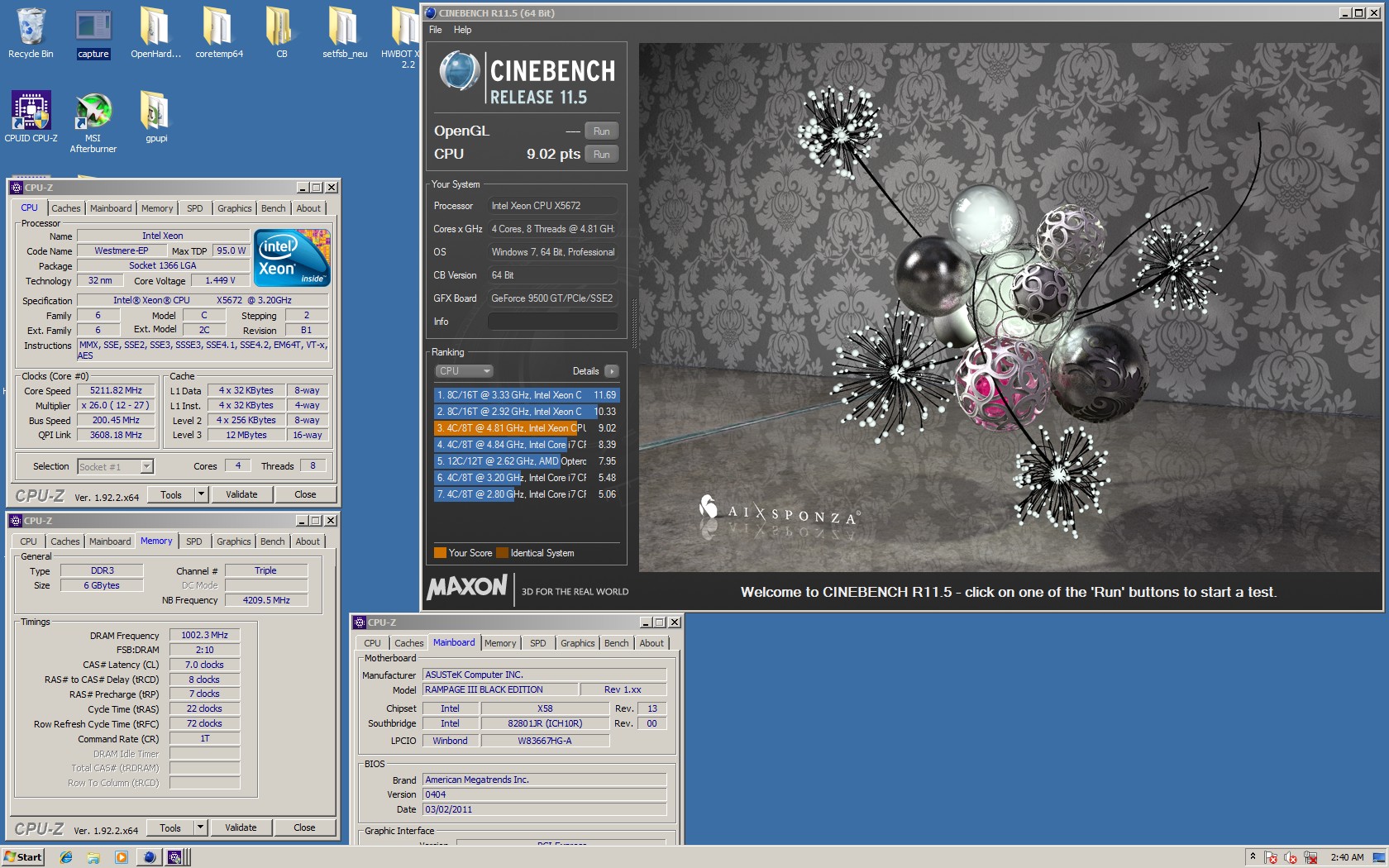Click the Core Speed value 5211.82 MHz
Viewport: 1389px width, 868px height.
[116, 391]
